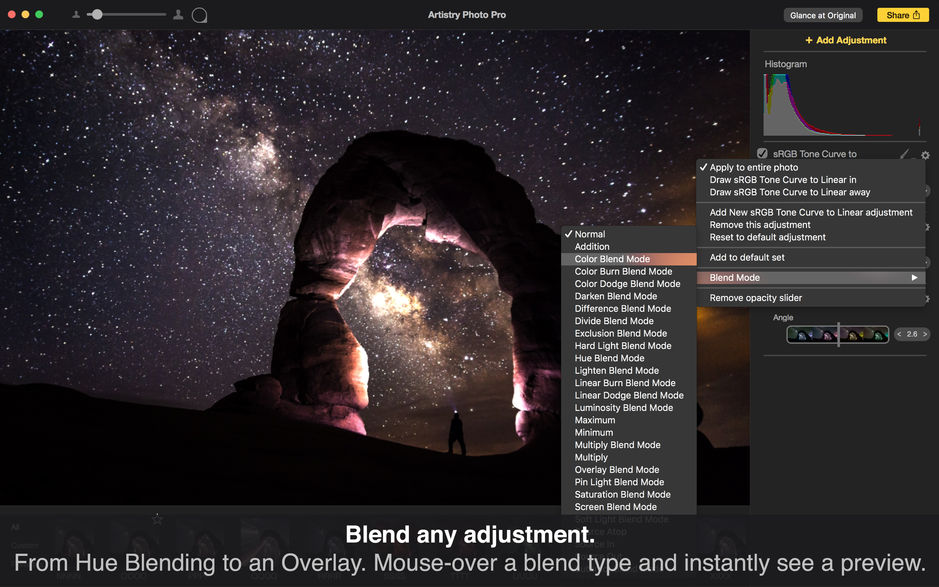
Task: Open the loupe magnifier tool in top toolbar
Action: pos(198,14)
